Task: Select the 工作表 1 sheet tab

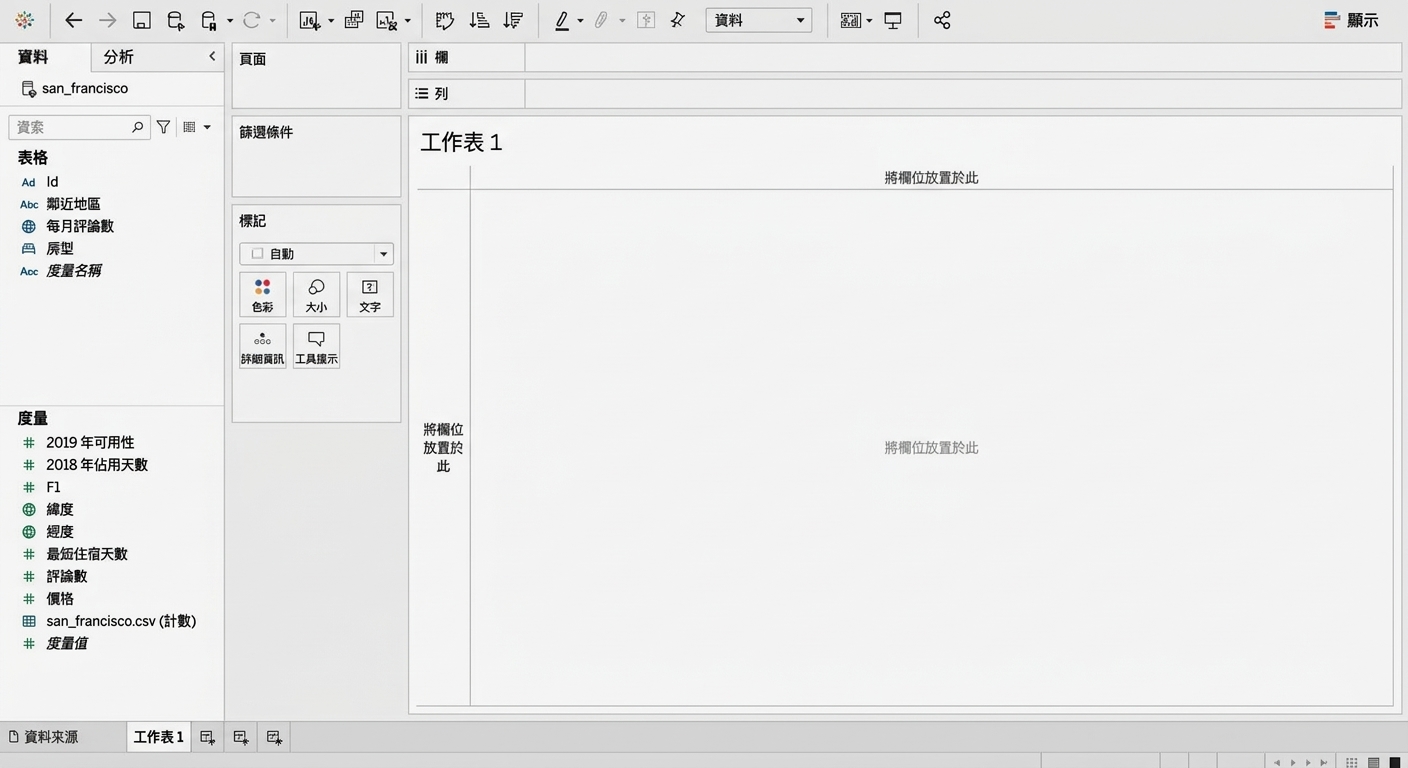Action: point(158,737)
